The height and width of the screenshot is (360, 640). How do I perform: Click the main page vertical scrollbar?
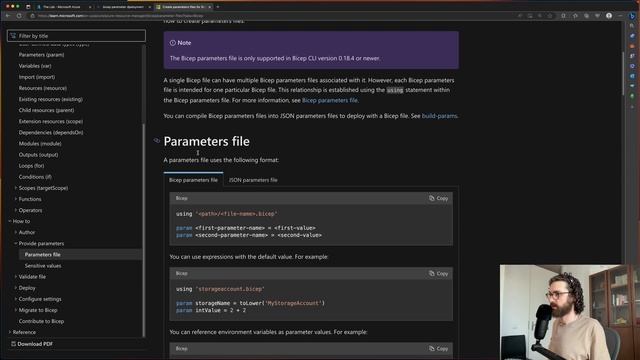[623, 73]
